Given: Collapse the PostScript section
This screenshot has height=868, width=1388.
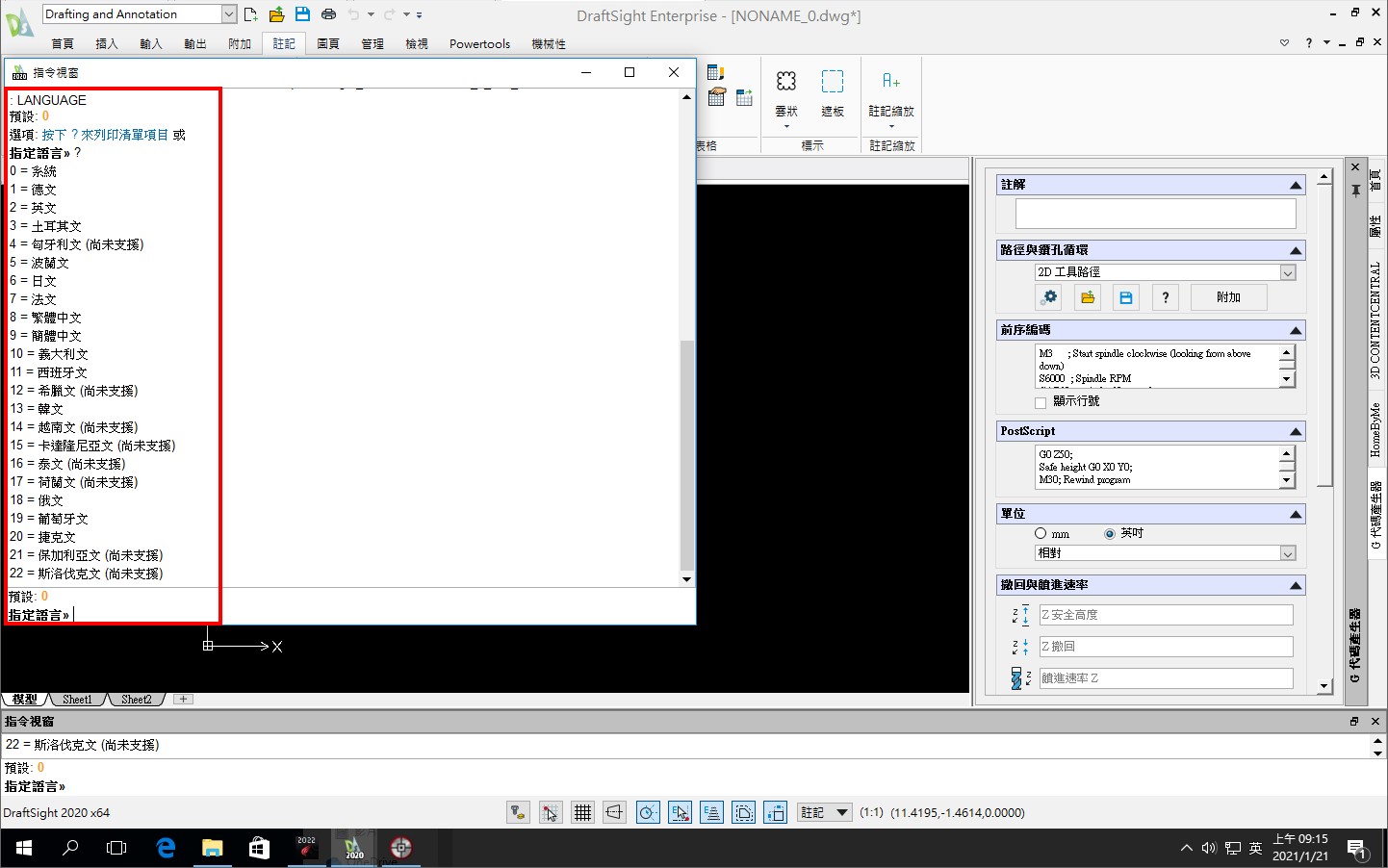Looking at the screenshot, I should click(x=1296, y=431).
